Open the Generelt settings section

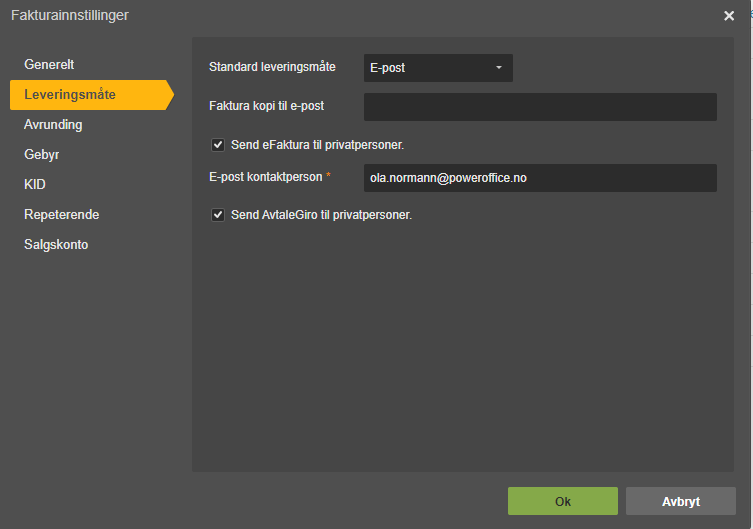(x=49, y=64)
